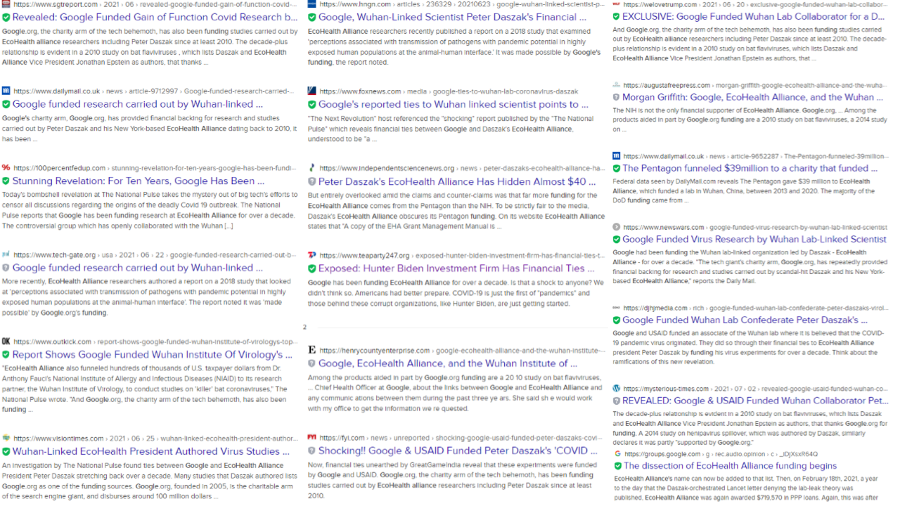
Task: Click the shield beside 'Google's reported ties' title
Action: coord(312,104)
